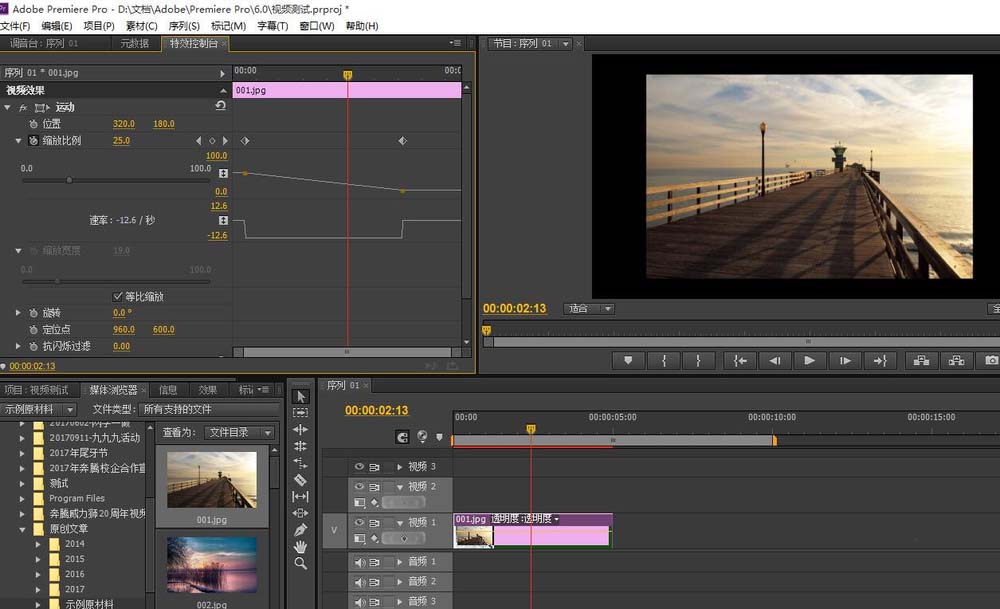1000x609 pixels.
Task: Click the Go to In Point button
Action: 738,360
